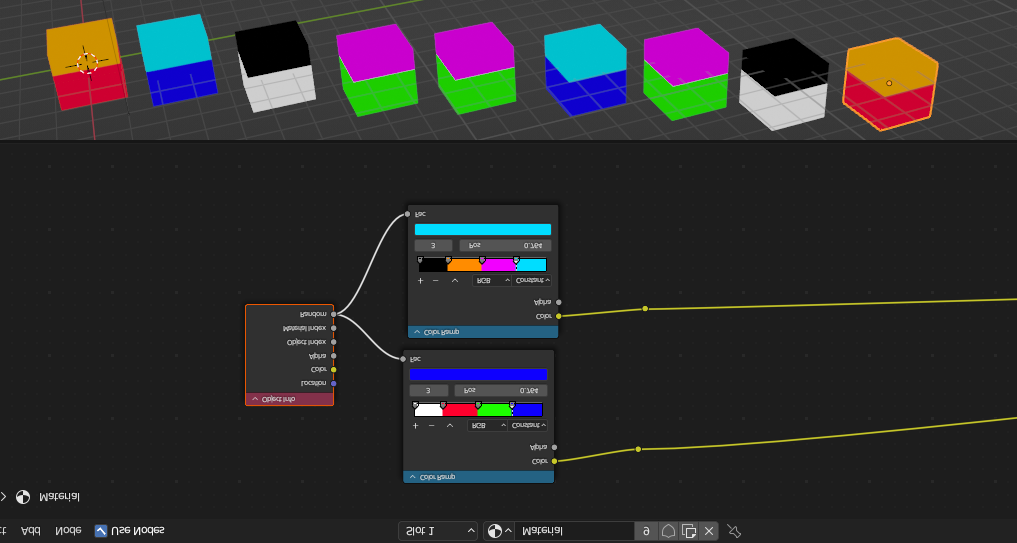1017x543 pixels.
Task: Click the Random output socket of Object Info
Action: (333, 314)
